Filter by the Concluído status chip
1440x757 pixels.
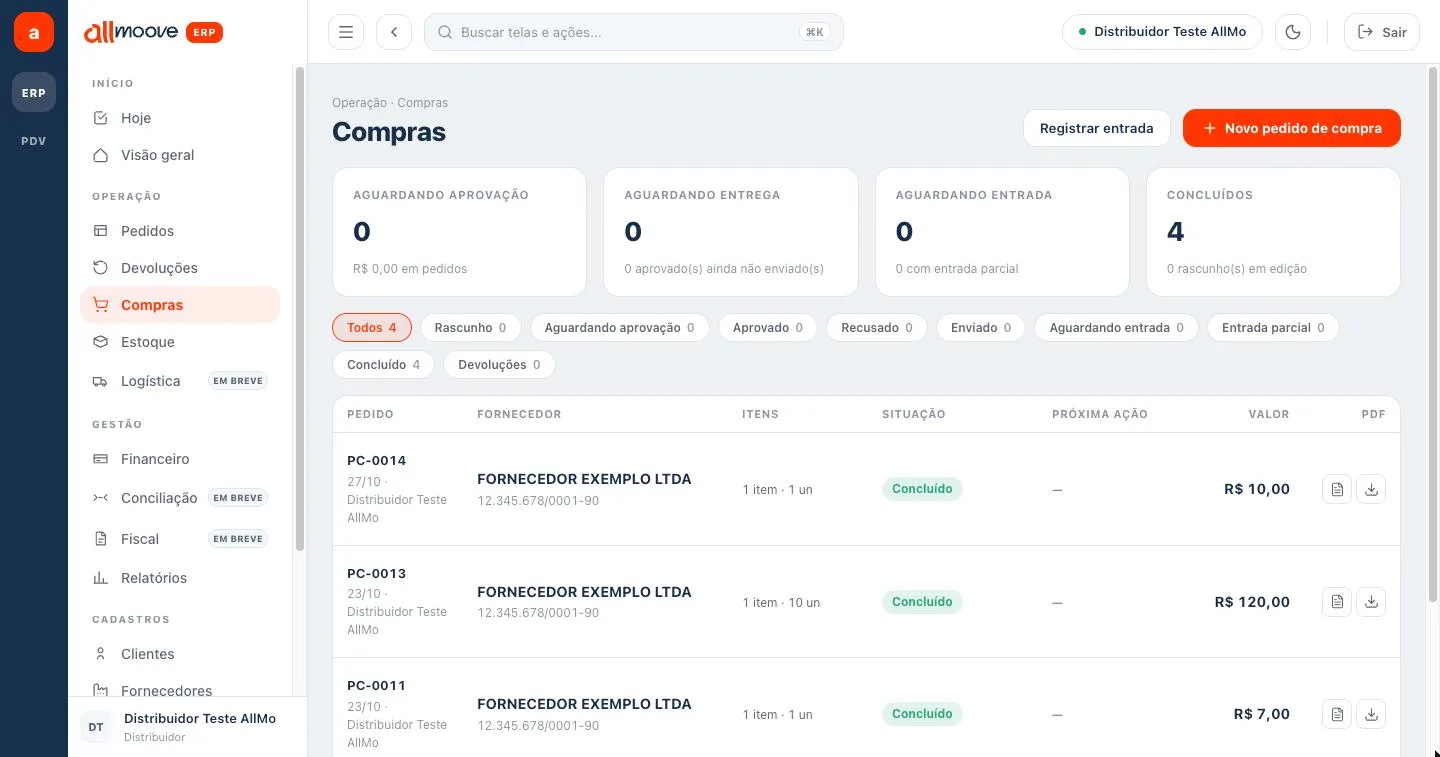[383, 365]
